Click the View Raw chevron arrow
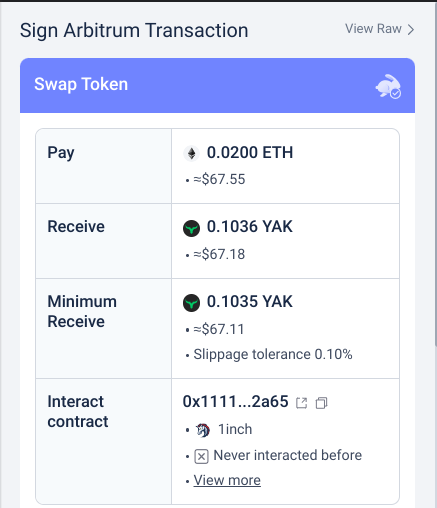The image size is (437, 508). [x=411, y=29]
